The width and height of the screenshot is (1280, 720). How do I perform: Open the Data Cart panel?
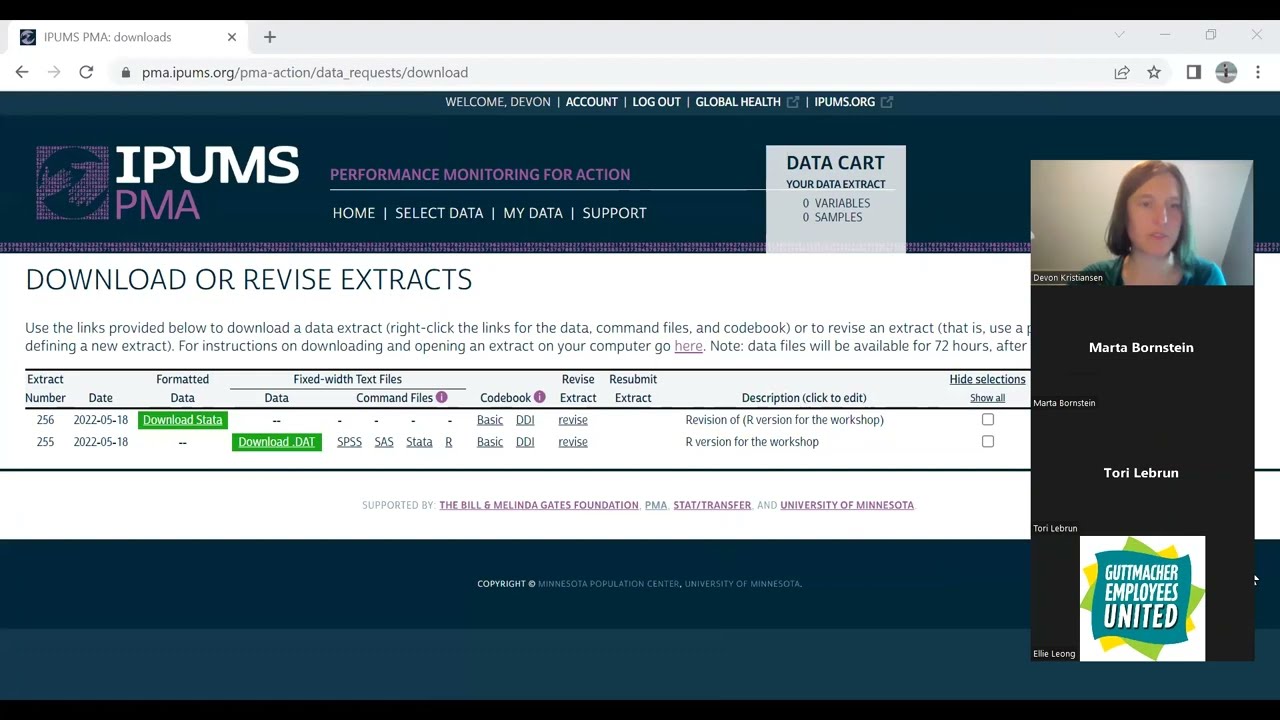coord(836,198)
